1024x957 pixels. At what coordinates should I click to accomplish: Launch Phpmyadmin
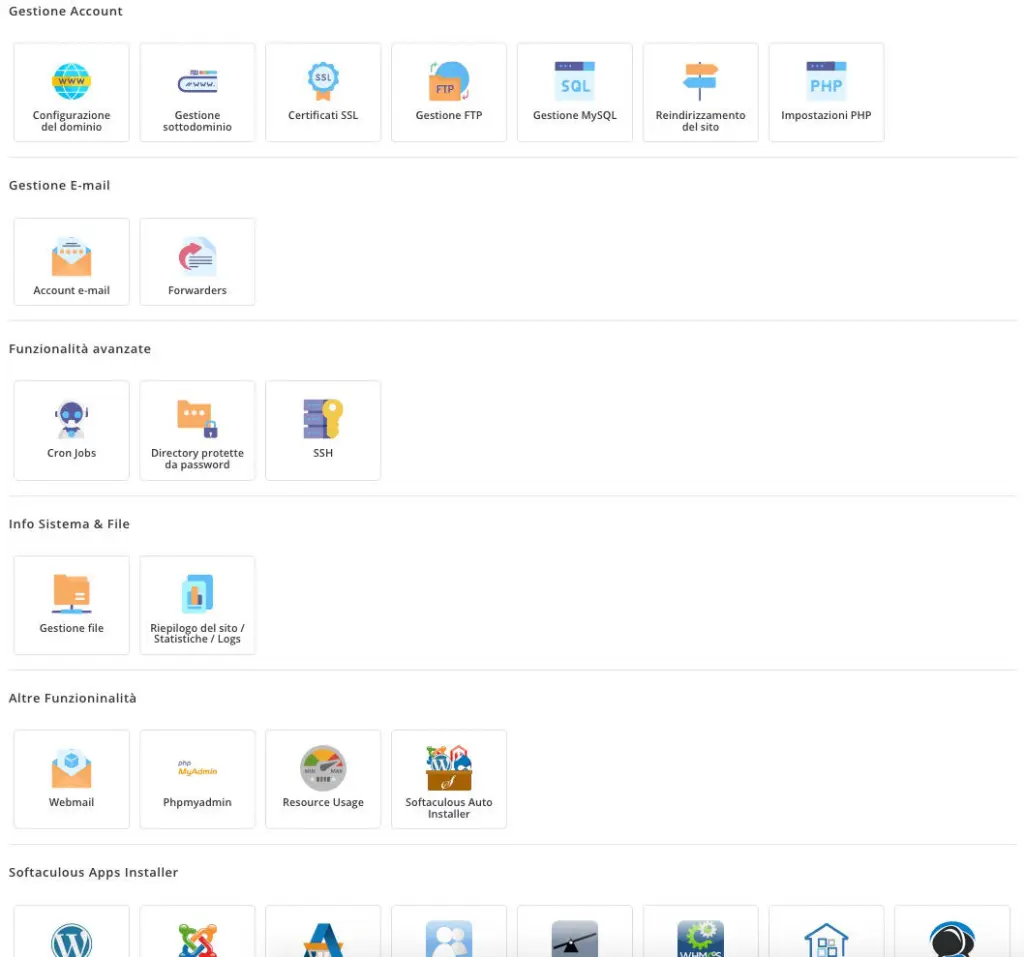[197, 779]
